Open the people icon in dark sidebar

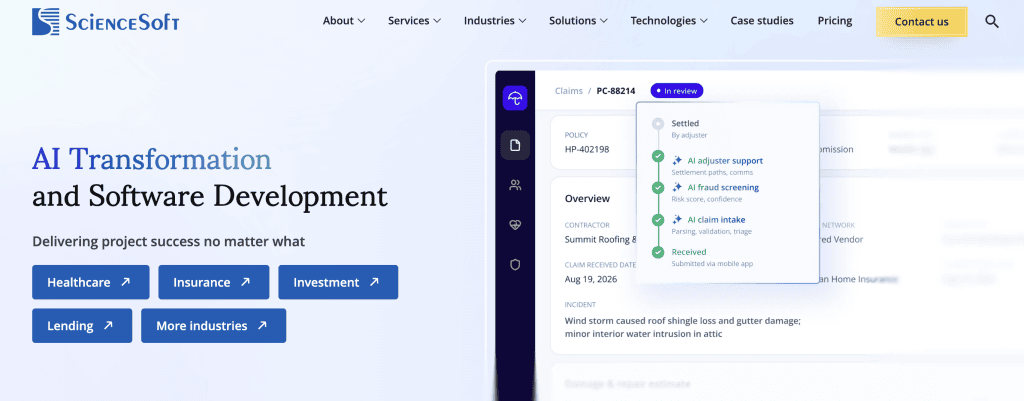point(515,185)
